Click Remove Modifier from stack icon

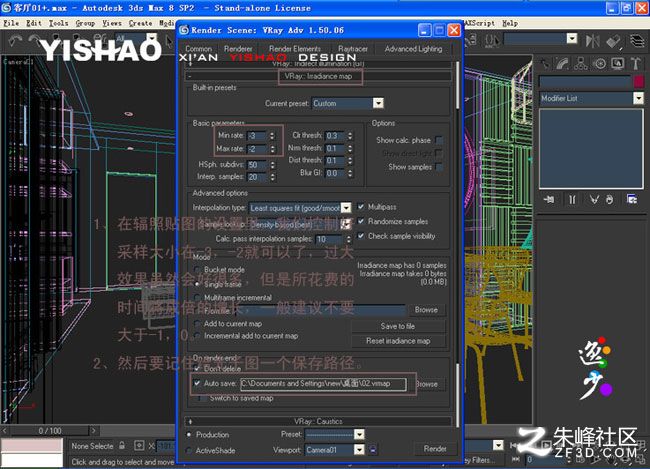609,199
